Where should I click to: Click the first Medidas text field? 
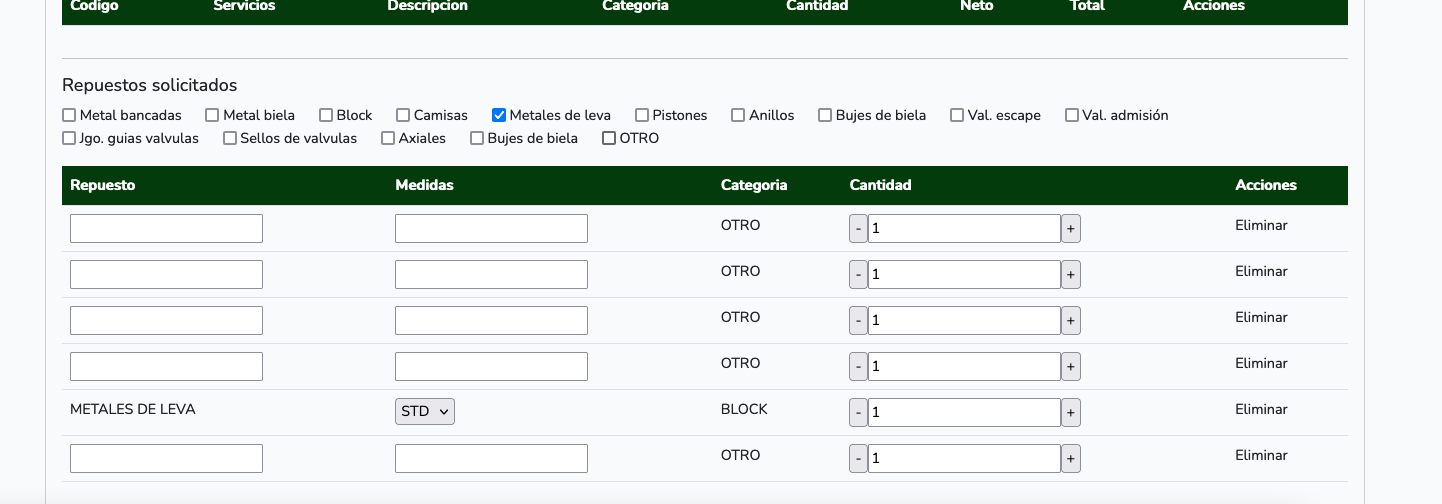[491, 228]
